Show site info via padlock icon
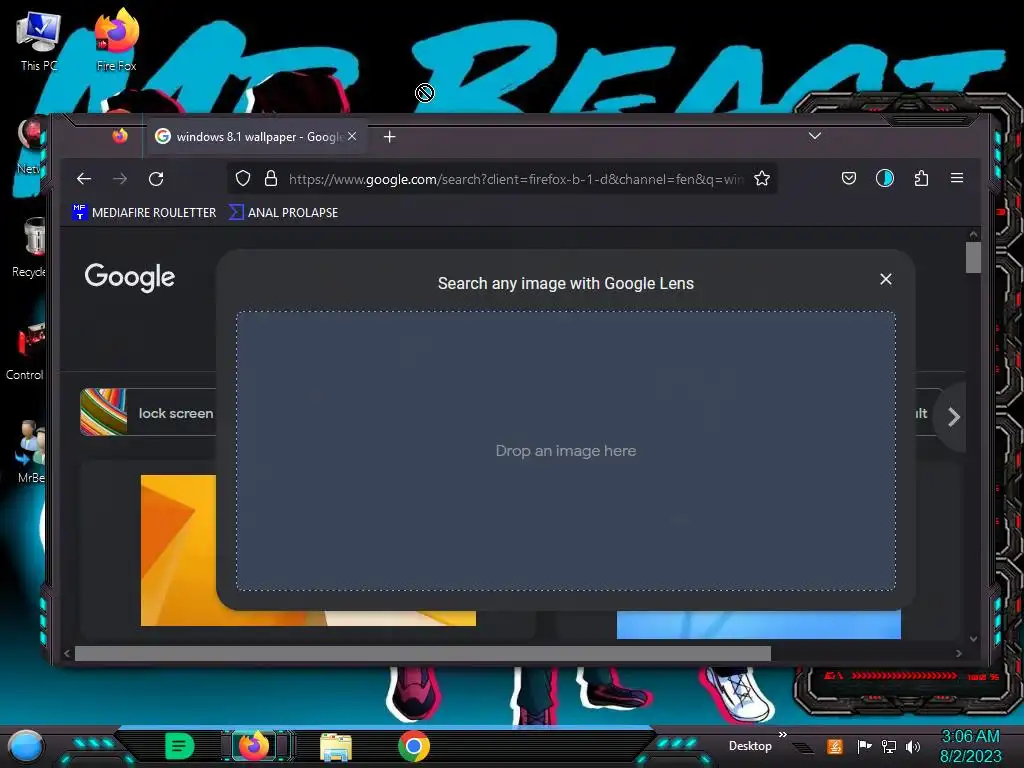Image resolution: width=1024 pixels, height=768 pixels. (x=270, y=178)
